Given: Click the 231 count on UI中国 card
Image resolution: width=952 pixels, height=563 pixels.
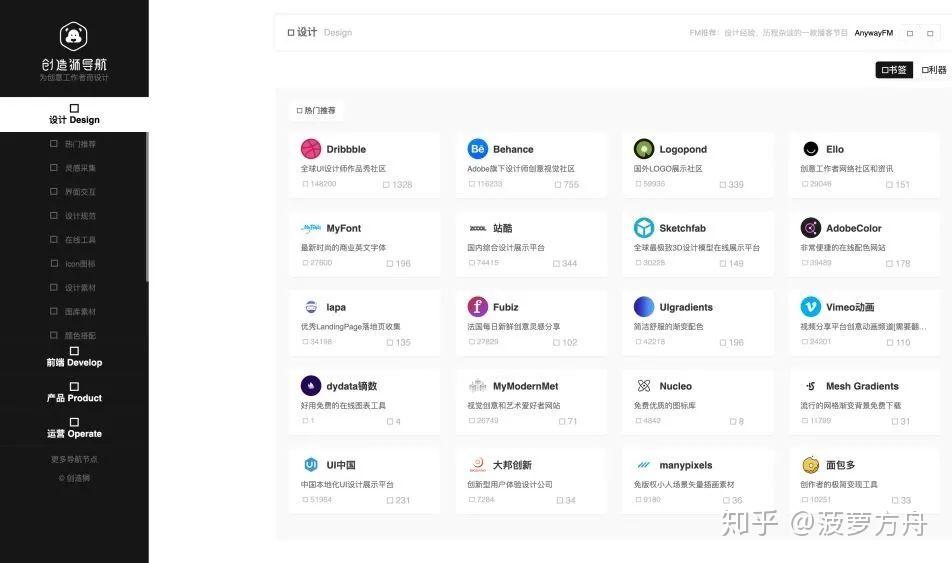Looking at the screenshot, I should [x=398, y=500].
